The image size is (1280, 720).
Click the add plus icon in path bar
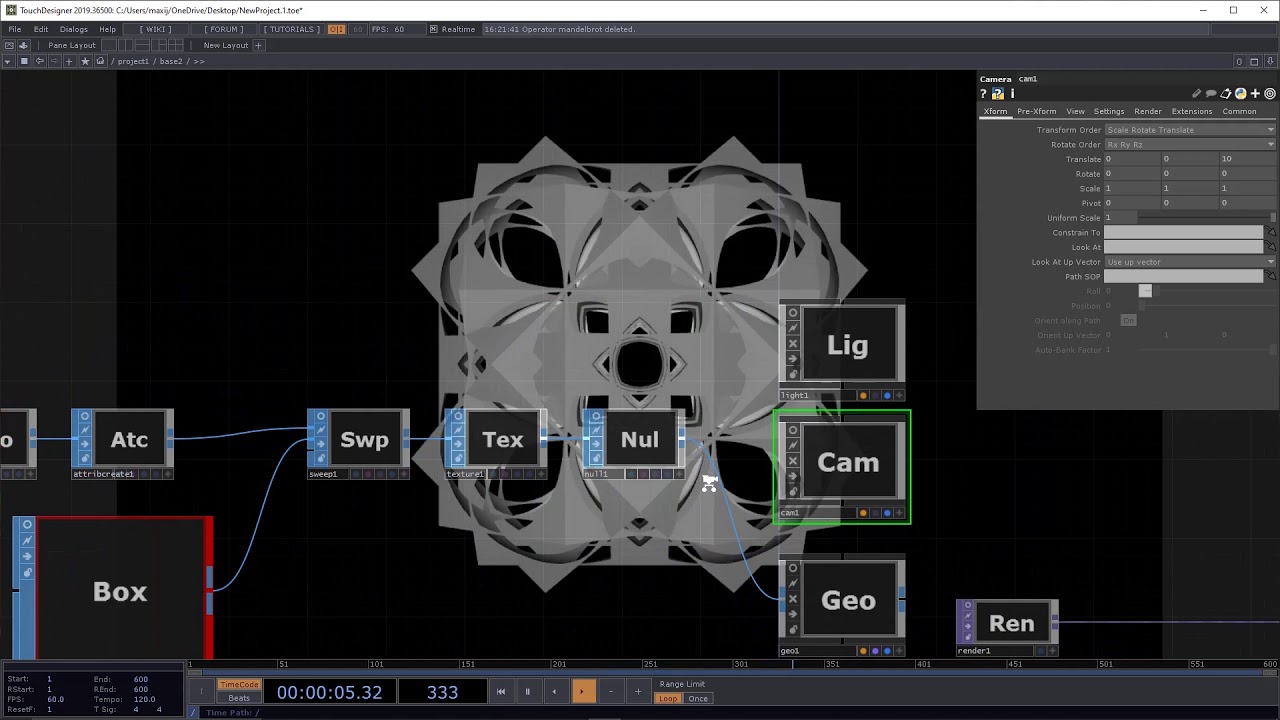[x=69, y=61]
